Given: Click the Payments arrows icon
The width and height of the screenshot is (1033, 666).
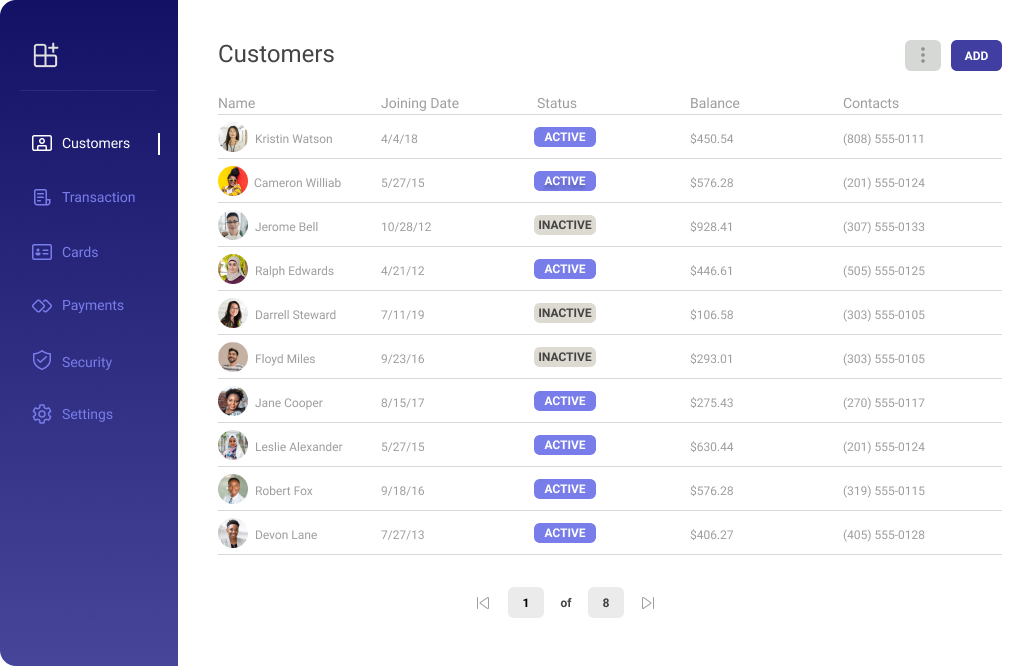Looking at the screenshot, I should click(42, 306).
